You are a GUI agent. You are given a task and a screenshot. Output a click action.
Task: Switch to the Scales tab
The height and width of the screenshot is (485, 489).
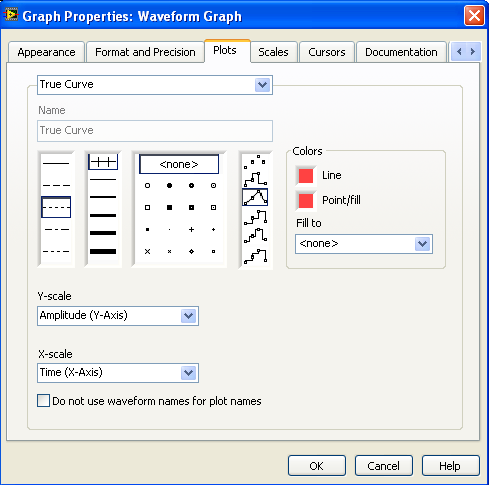pos(273,52)
